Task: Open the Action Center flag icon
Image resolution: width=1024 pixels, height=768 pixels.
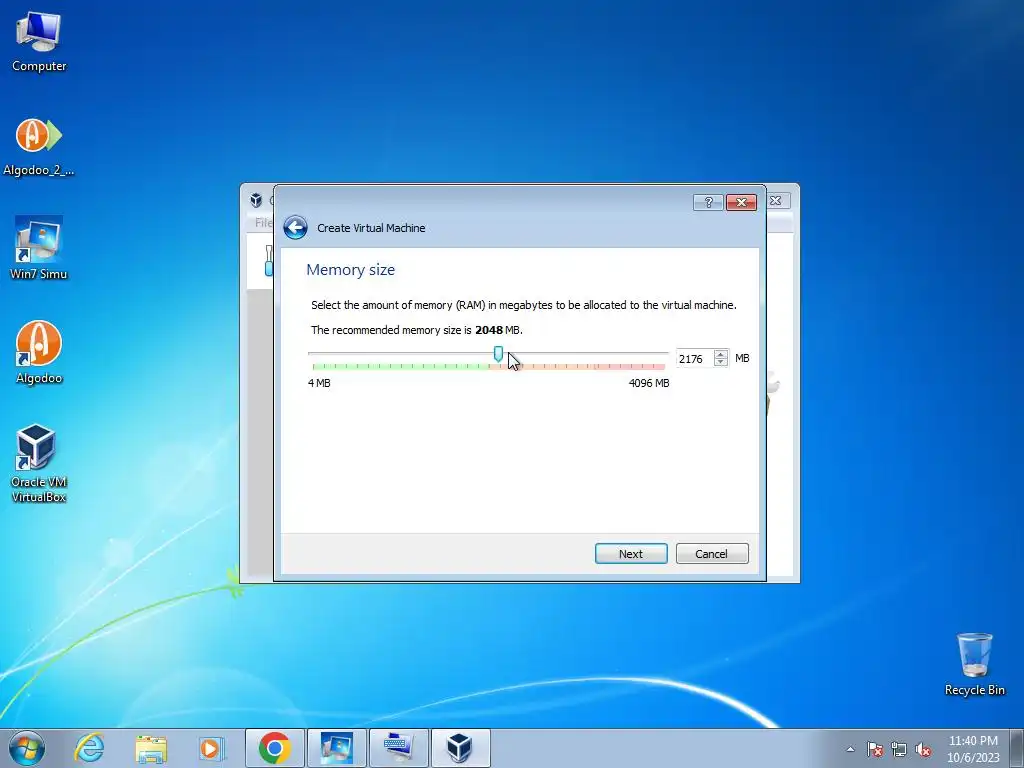Action: 874,749
